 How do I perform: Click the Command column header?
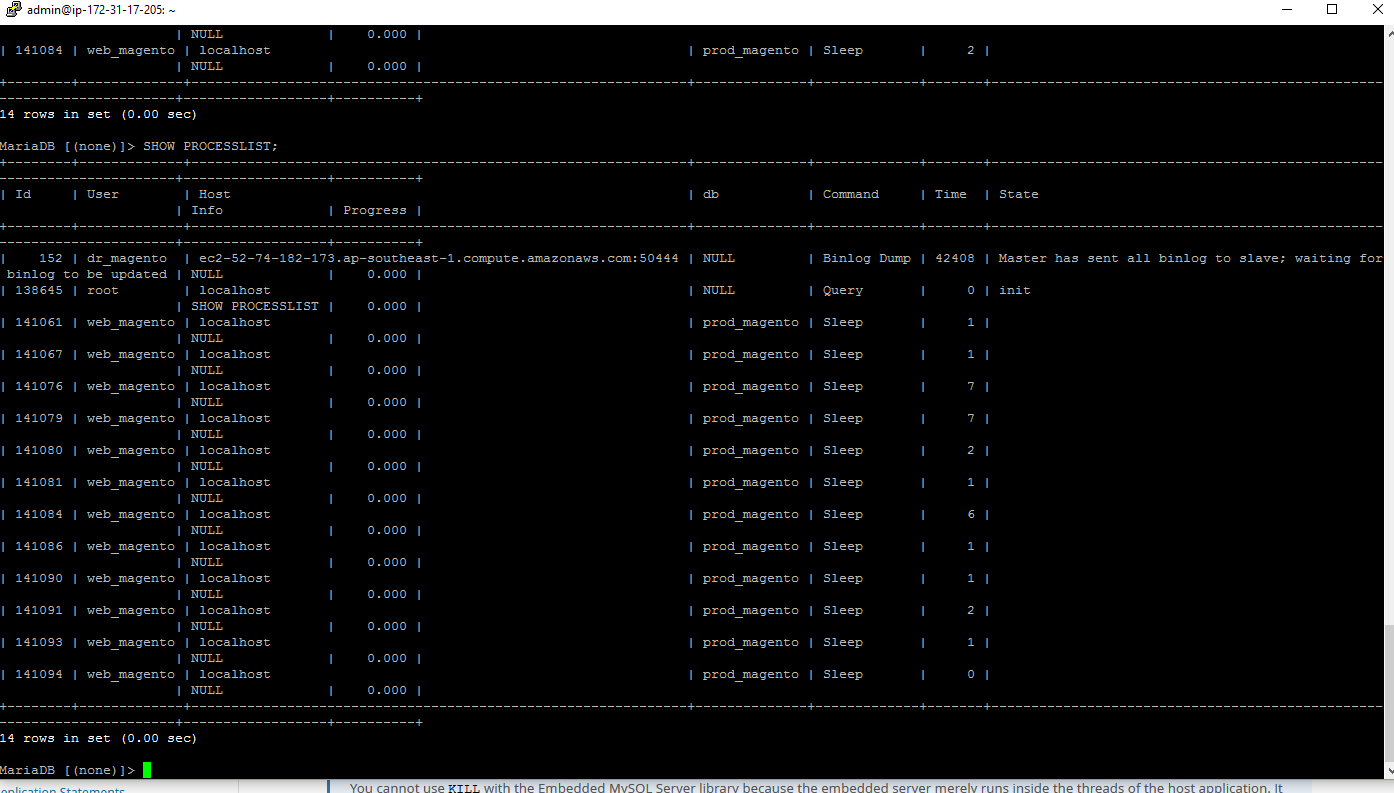pos(850,194)
